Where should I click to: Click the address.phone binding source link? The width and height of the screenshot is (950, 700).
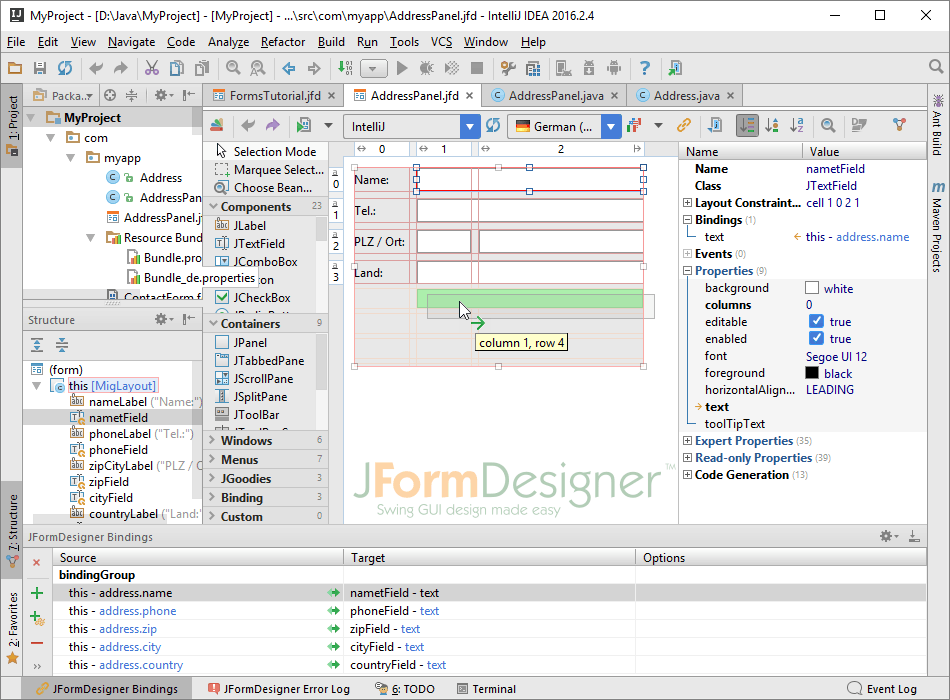pyautogui.click(x=138, y=611)
